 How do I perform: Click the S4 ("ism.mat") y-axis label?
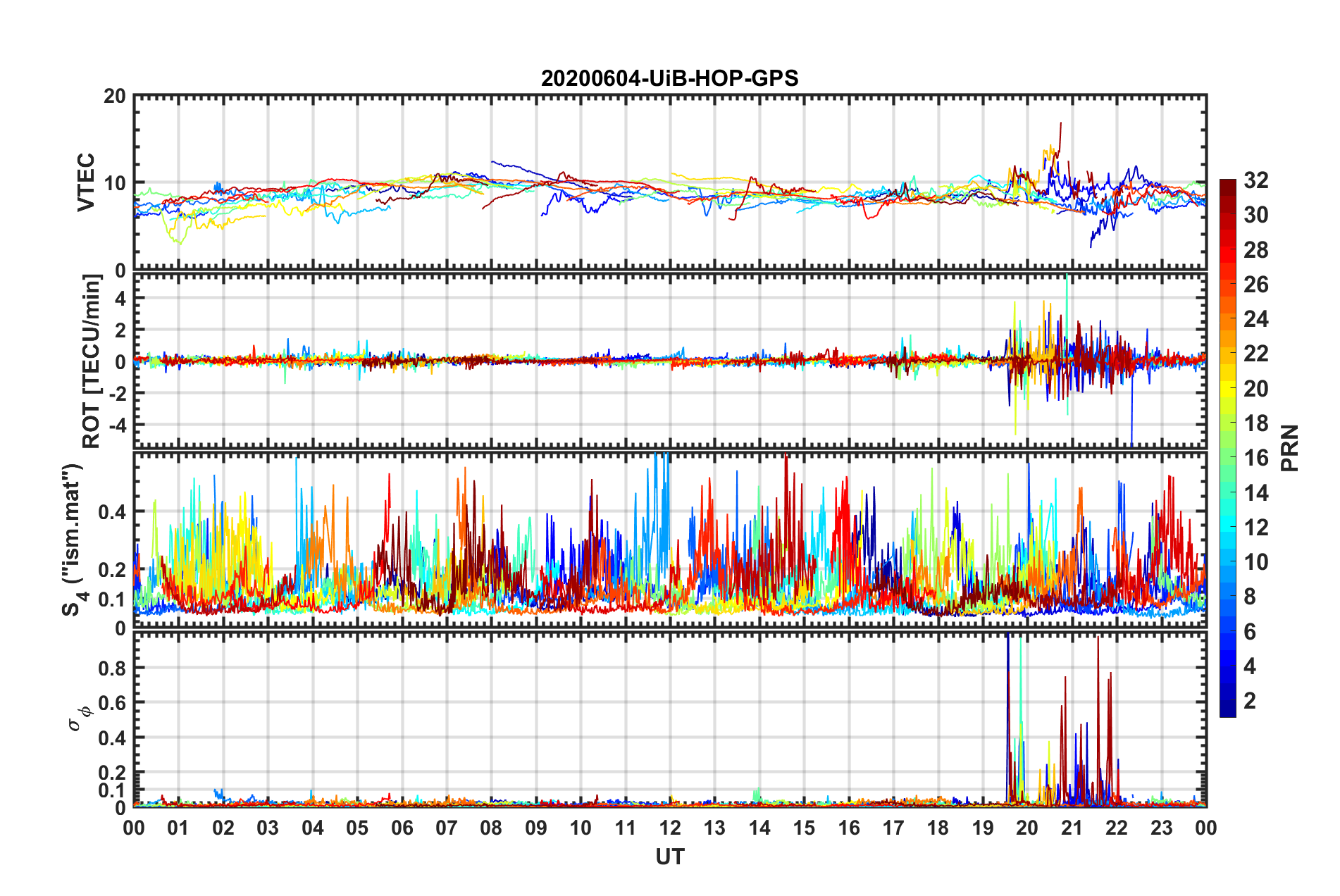point(73,540)
